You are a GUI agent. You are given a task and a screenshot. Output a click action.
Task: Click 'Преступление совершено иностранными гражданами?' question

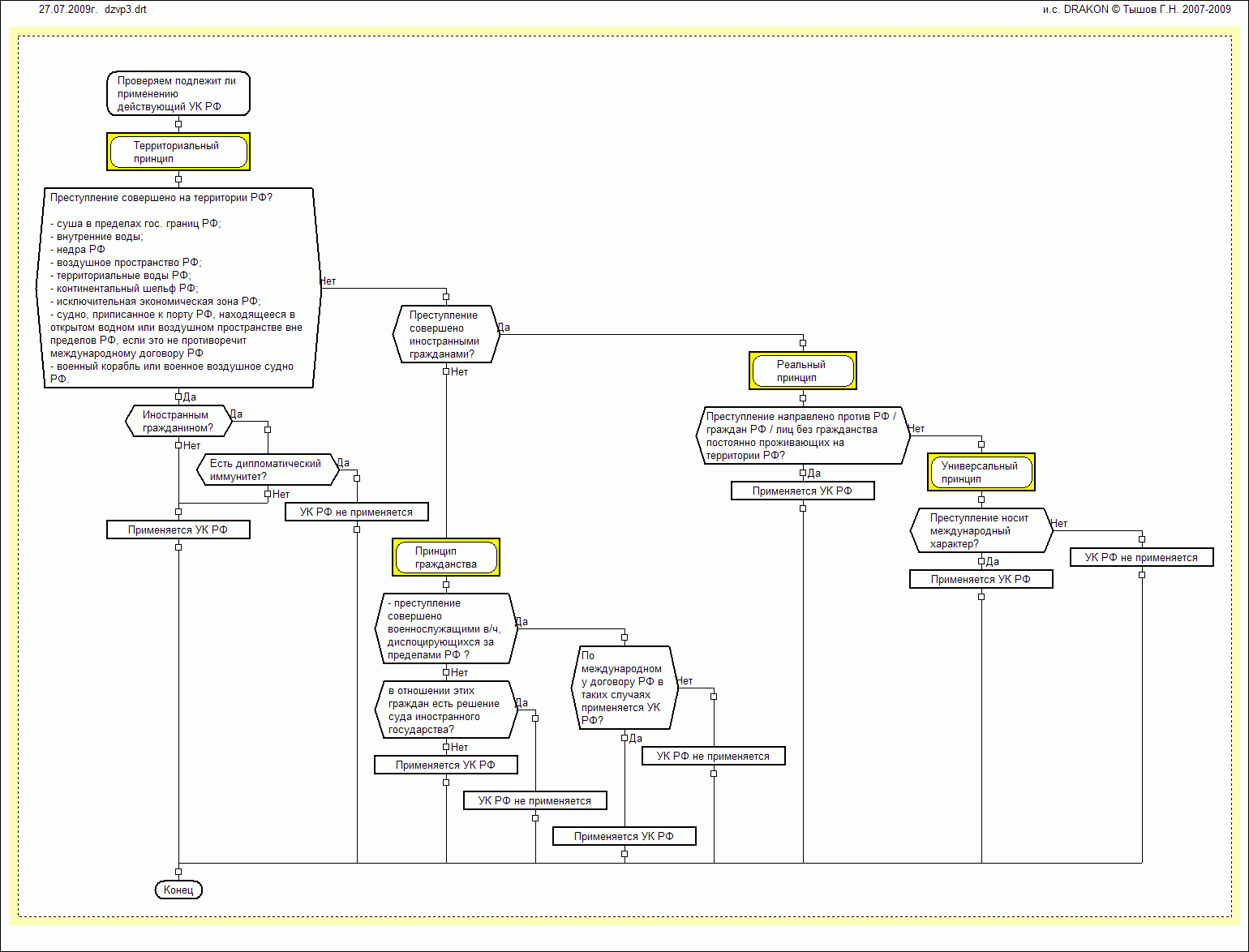click(x=445, y=335)
